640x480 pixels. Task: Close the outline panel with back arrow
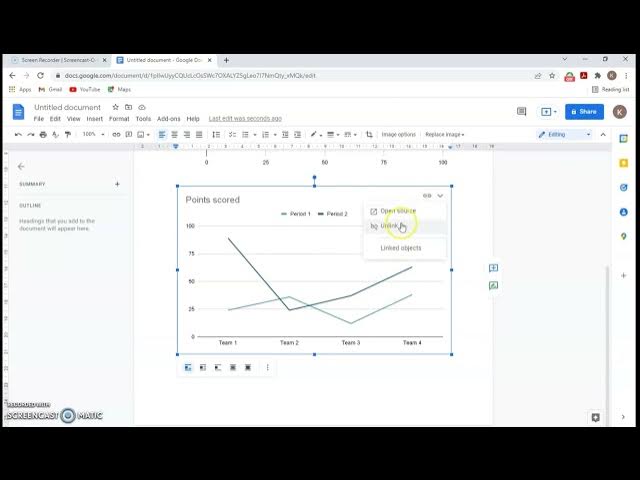point(21,166)
